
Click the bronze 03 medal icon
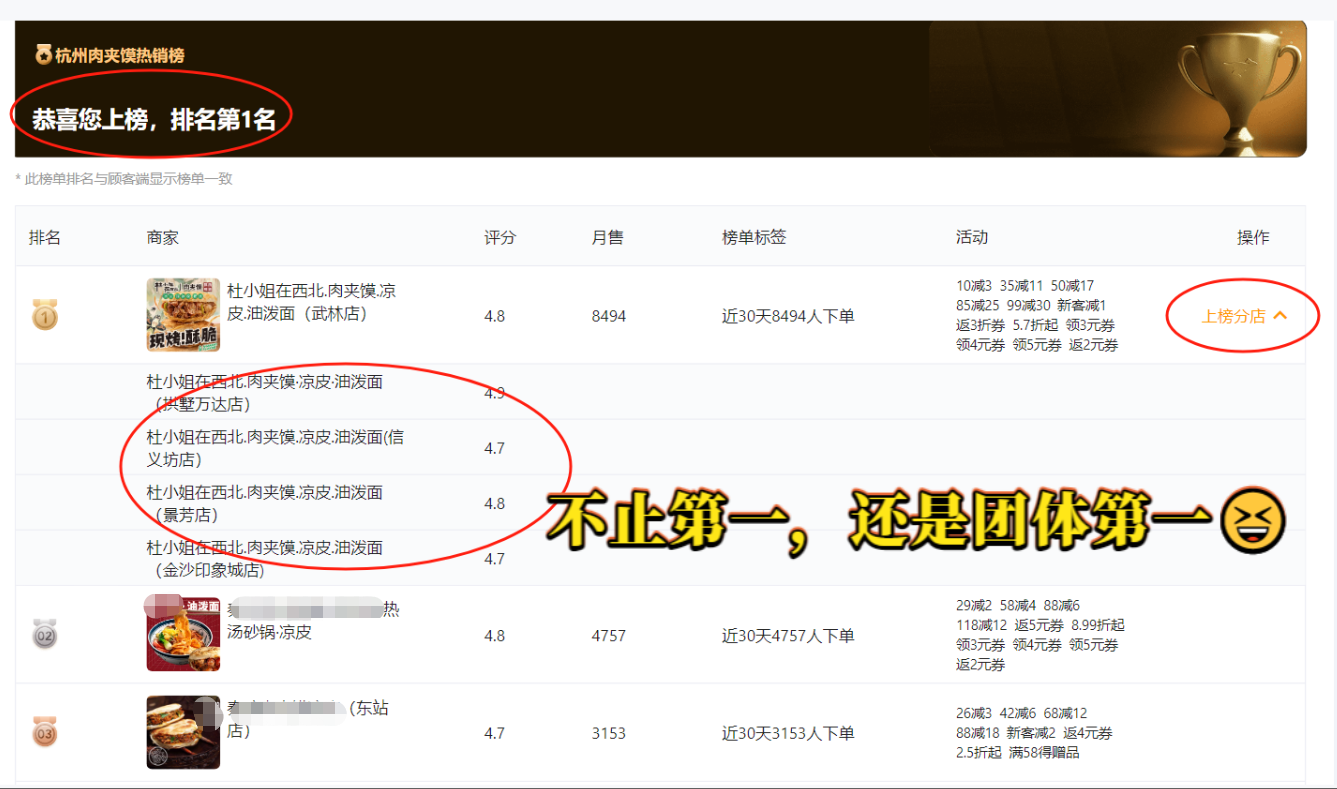click(x=42, y=732)
